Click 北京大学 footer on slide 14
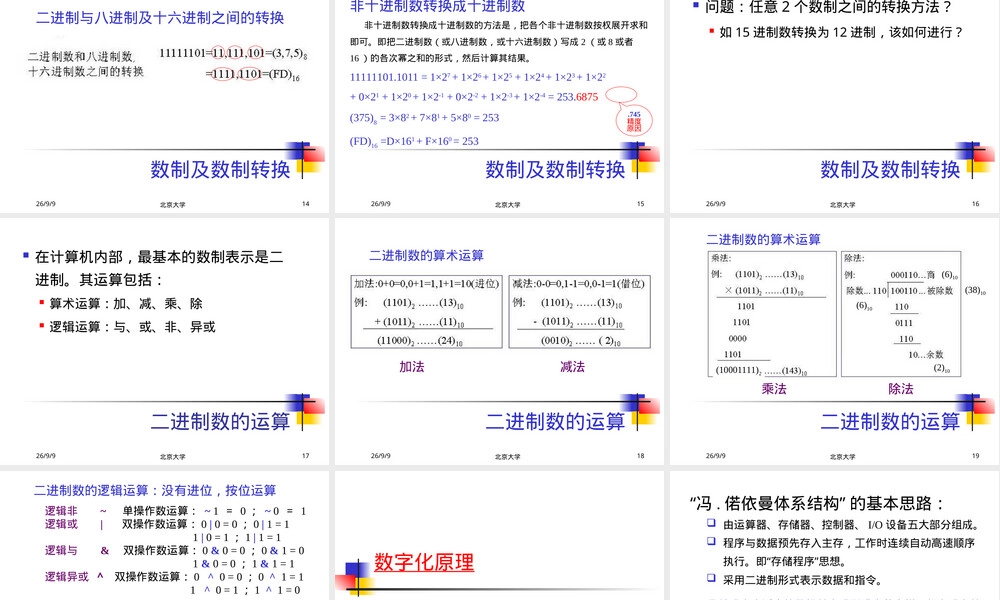 coord(173,205)
